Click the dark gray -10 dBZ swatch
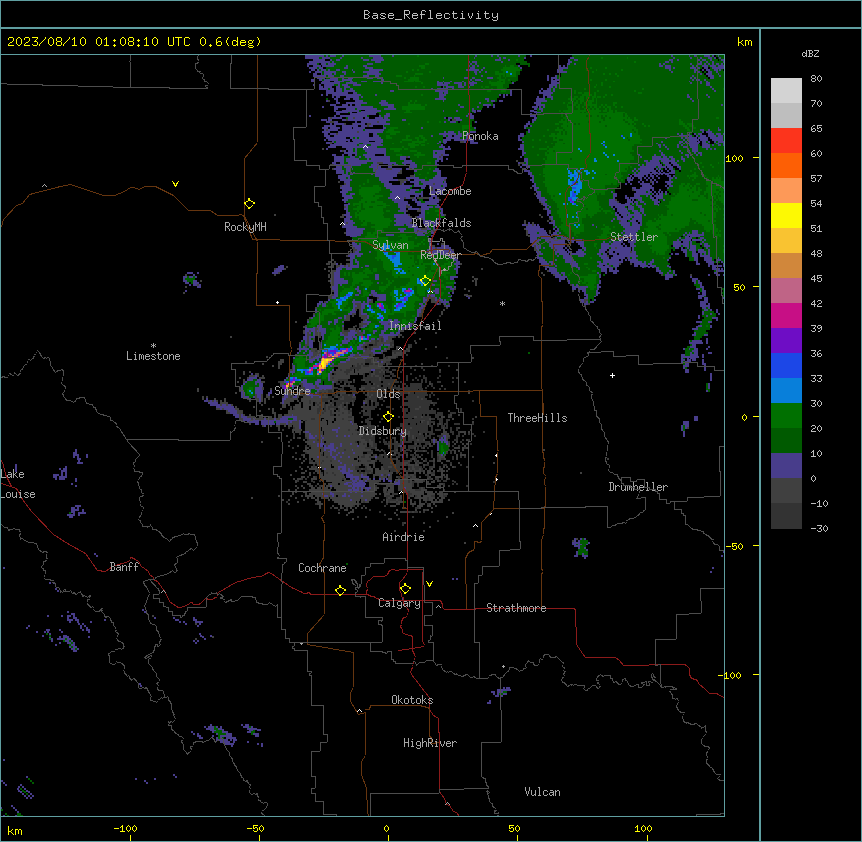 pyautogui.click(x=786, y=490)
